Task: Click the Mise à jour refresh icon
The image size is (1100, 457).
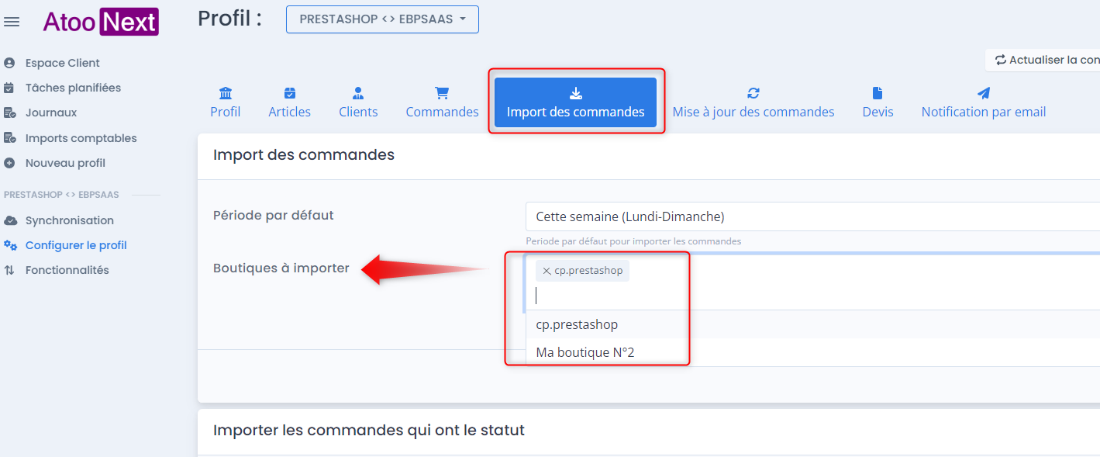Action: pos(753,93)
